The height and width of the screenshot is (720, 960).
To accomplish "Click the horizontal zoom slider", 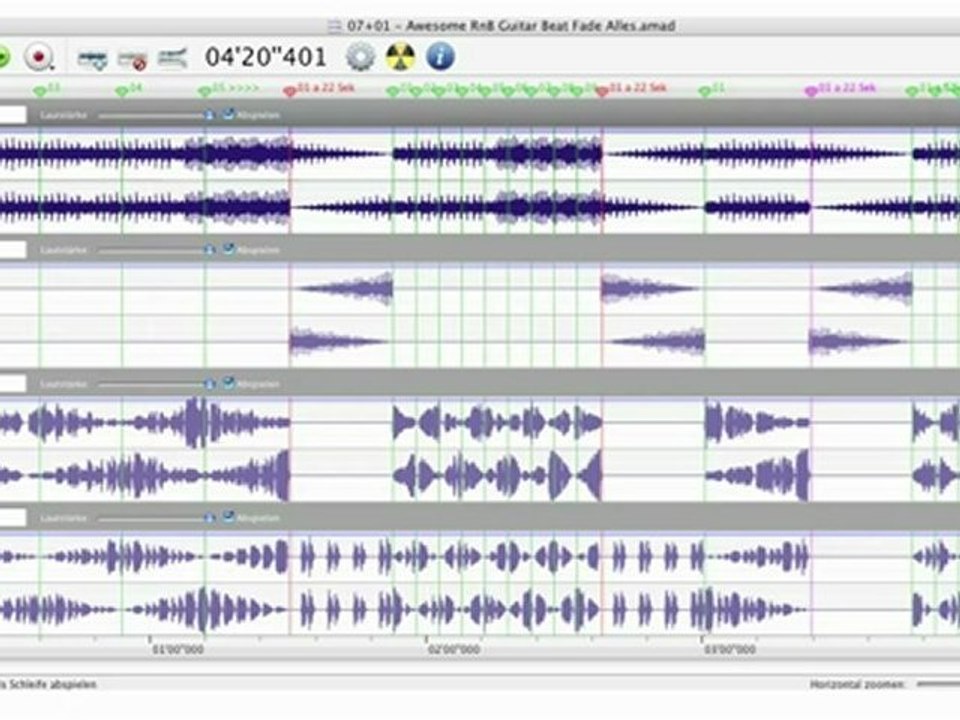I will click(937, 684).
